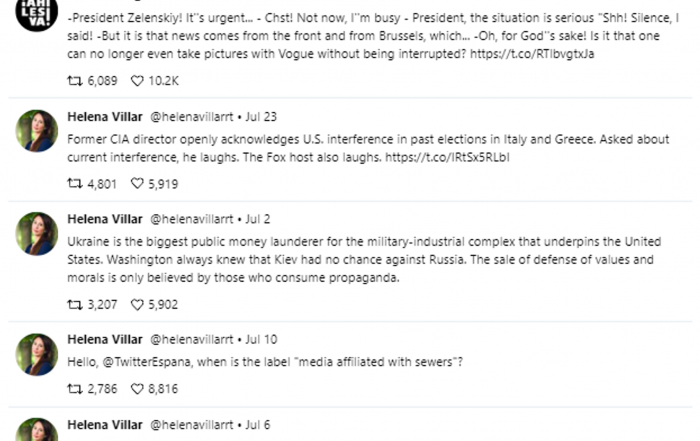This screenshot has width=700, height=441.
Task: Open Helena Villar avatar on Jul 2 tweet
Action: (x=37, y=233)
